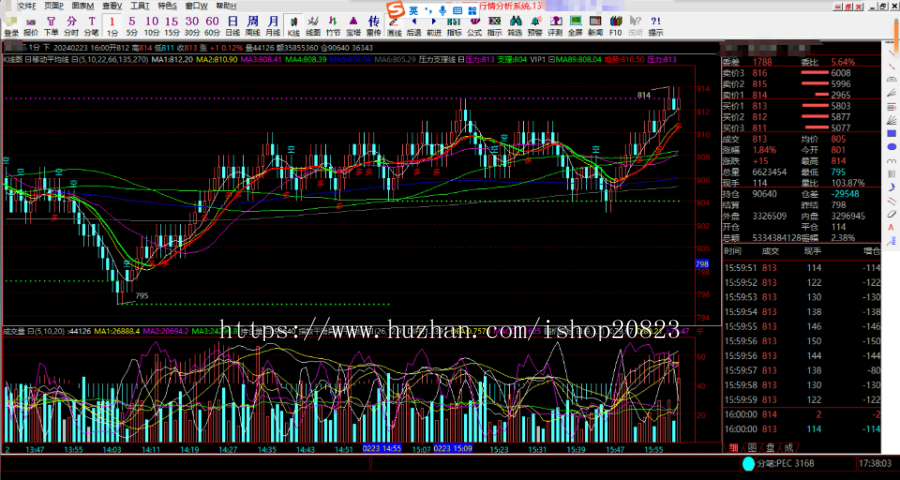Open the 新闻 news icon
900x480 pixels.
coord(595,26)
